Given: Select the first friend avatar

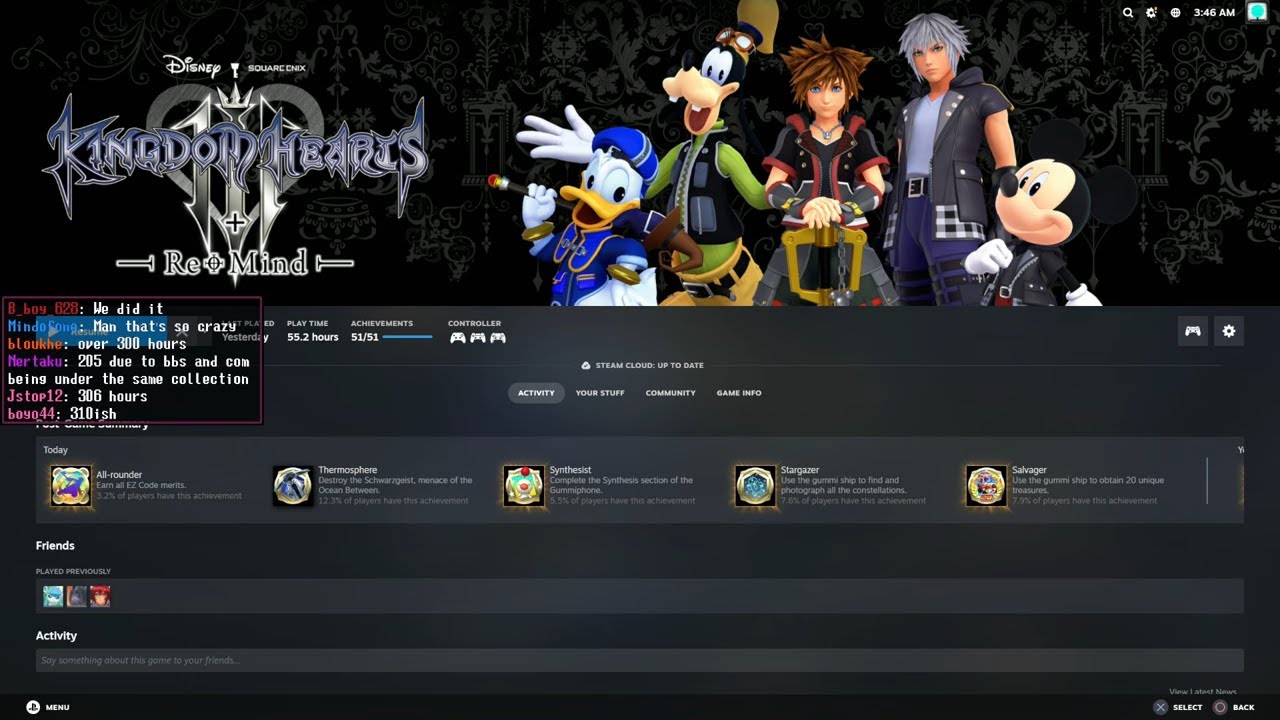Looking at the screenshot, I should (x=53, y=597).
